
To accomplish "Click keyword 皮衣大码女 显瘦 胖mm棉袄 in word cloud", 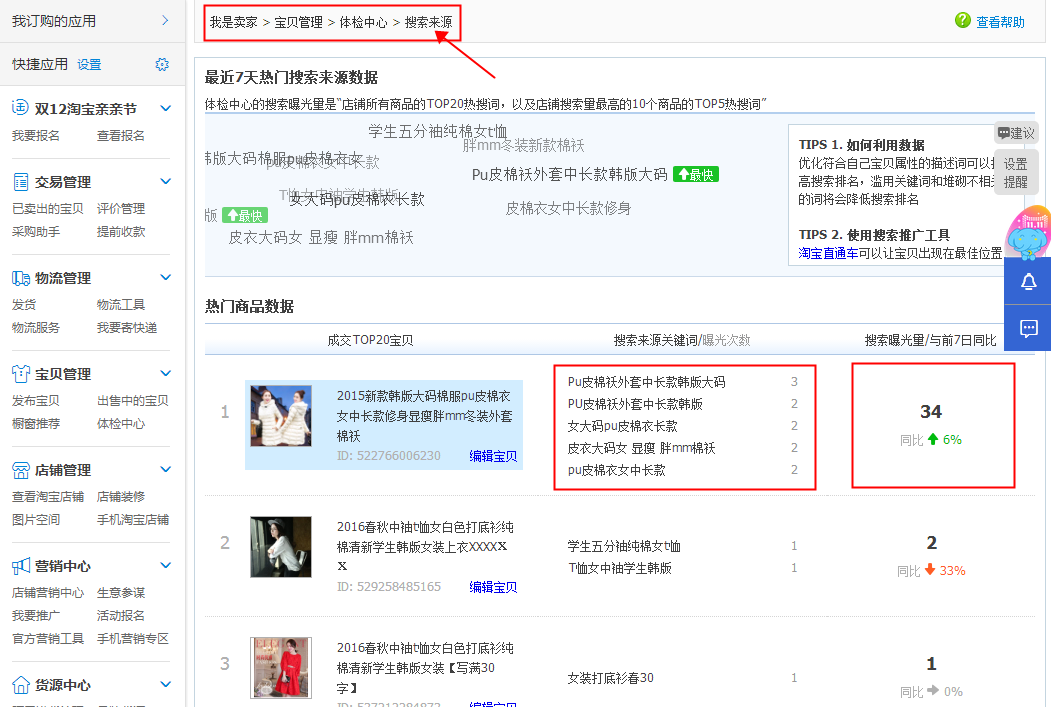I will [321, 238].
